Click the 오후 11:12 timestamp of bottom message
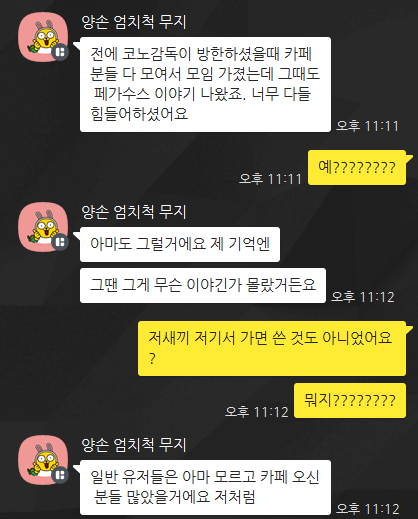Image resolution: width=418 pixels, height=519 pixels. 367,509
